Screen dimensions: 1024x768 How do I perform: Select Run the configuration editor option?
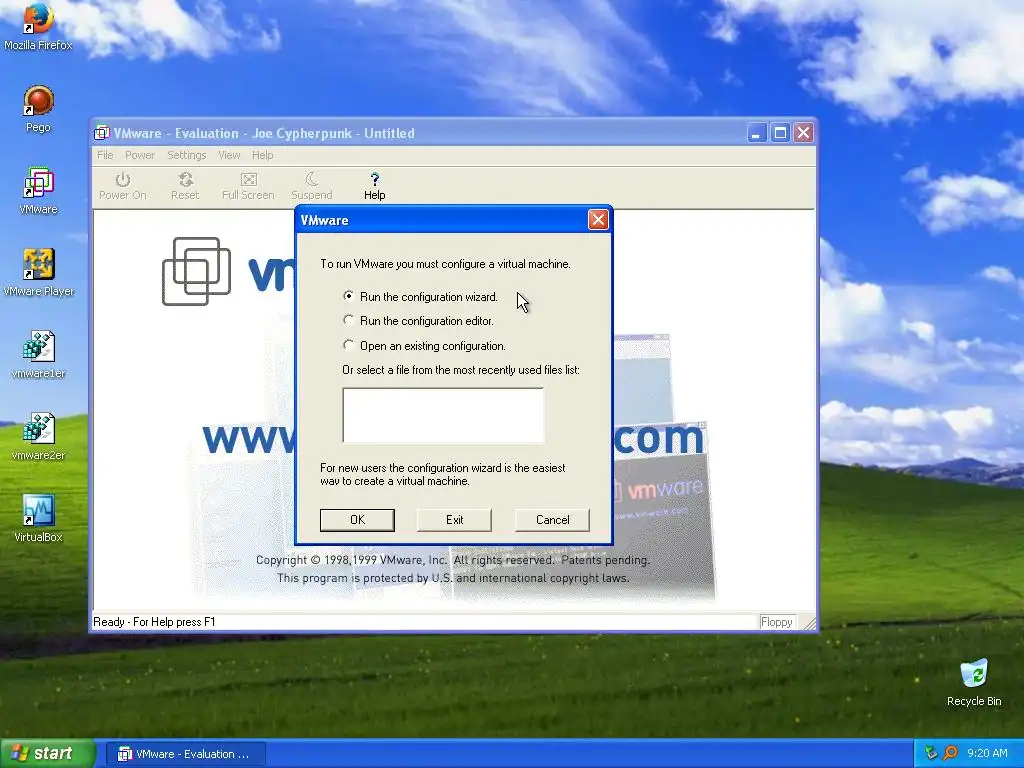pos(419,321)
